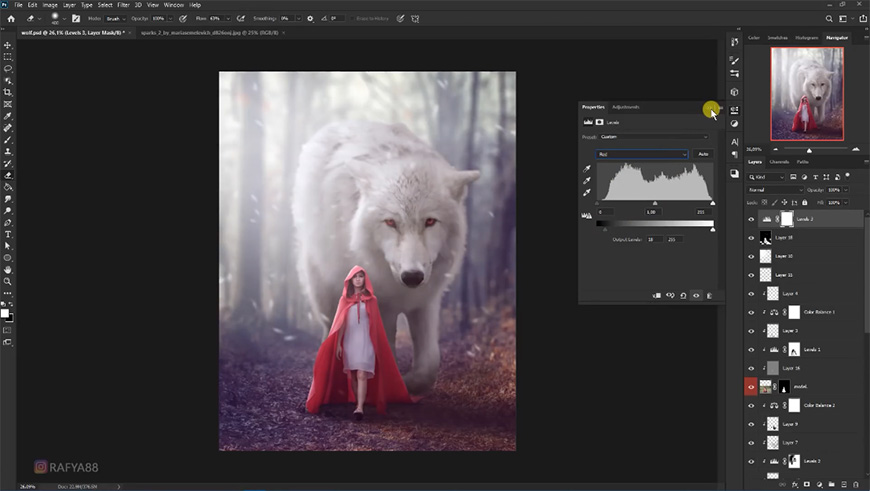Select the Eraser tool in left toolbar
Screen dimensions: 870x491
click(8, 175)
